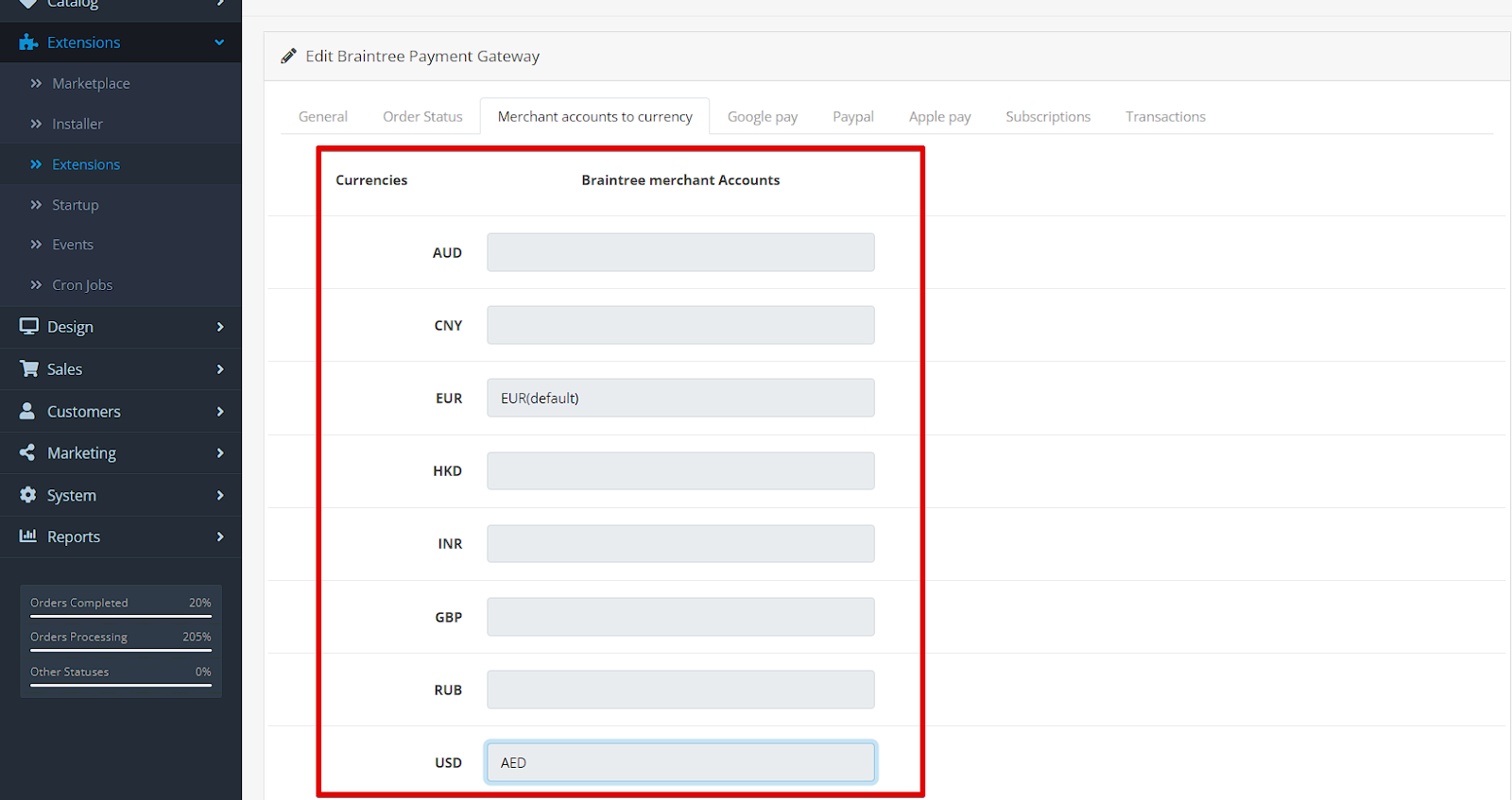Click the System gear icon
1512x800 pixels.
[x=28, y=495]
